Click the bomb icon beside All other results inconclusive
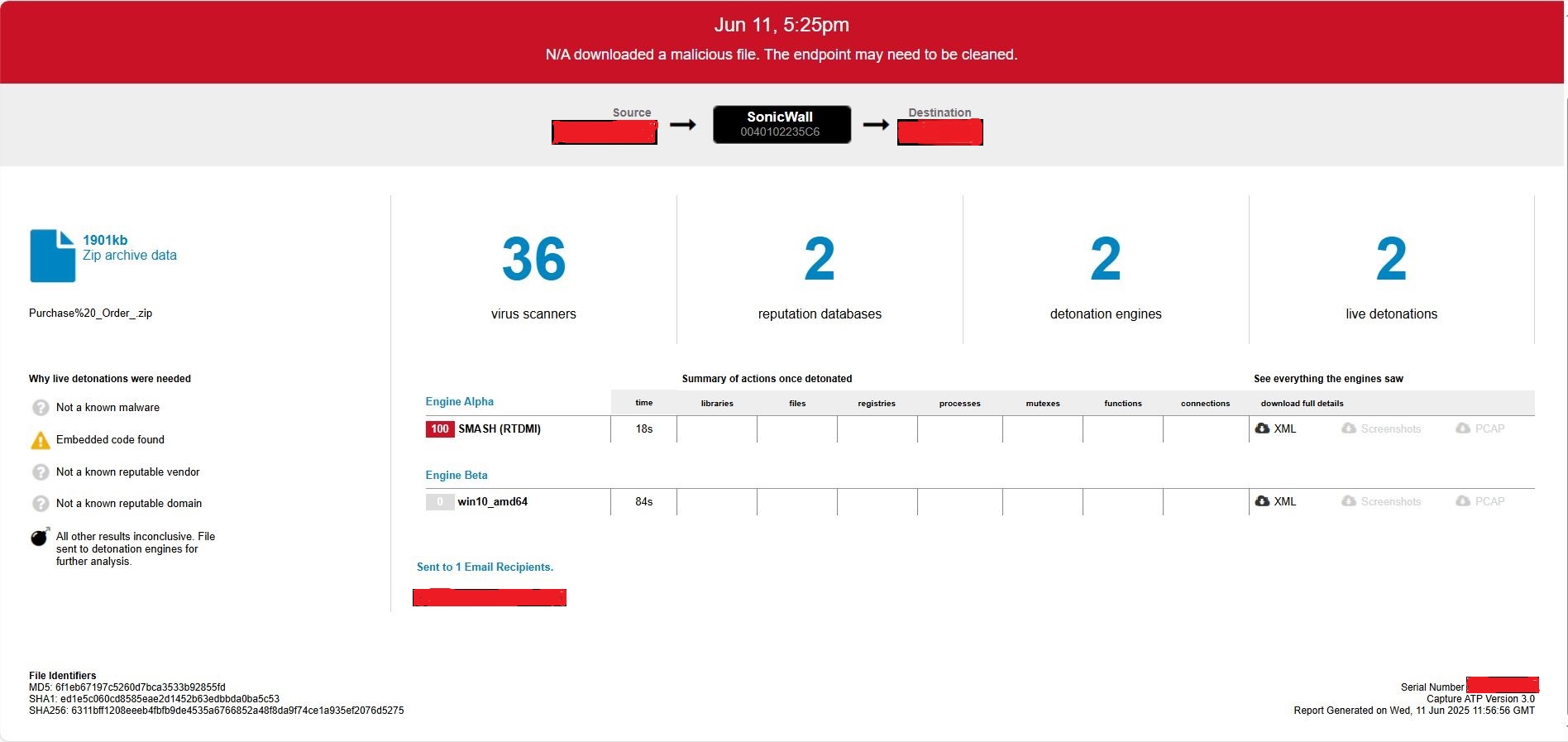Screen dimensions: 1568x742 click(40, 538)
